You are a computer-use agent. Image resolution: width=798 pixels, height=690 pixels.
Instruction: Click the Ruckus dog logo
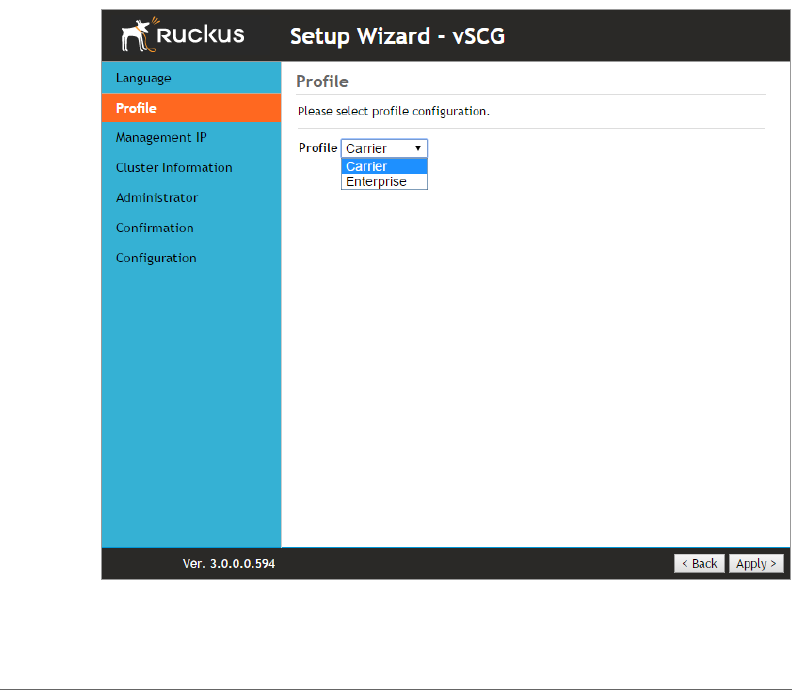click(139, 35)
